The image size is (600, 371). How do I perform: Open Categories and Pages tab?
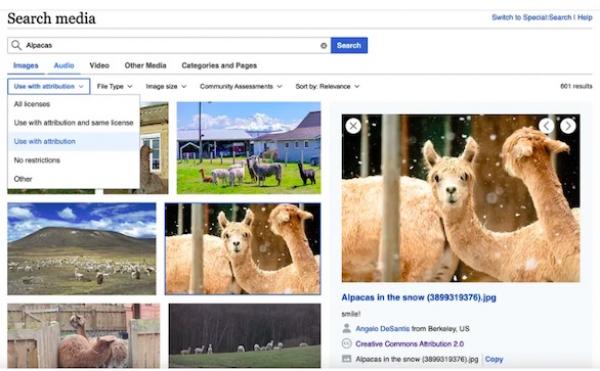tap(219, 65)
